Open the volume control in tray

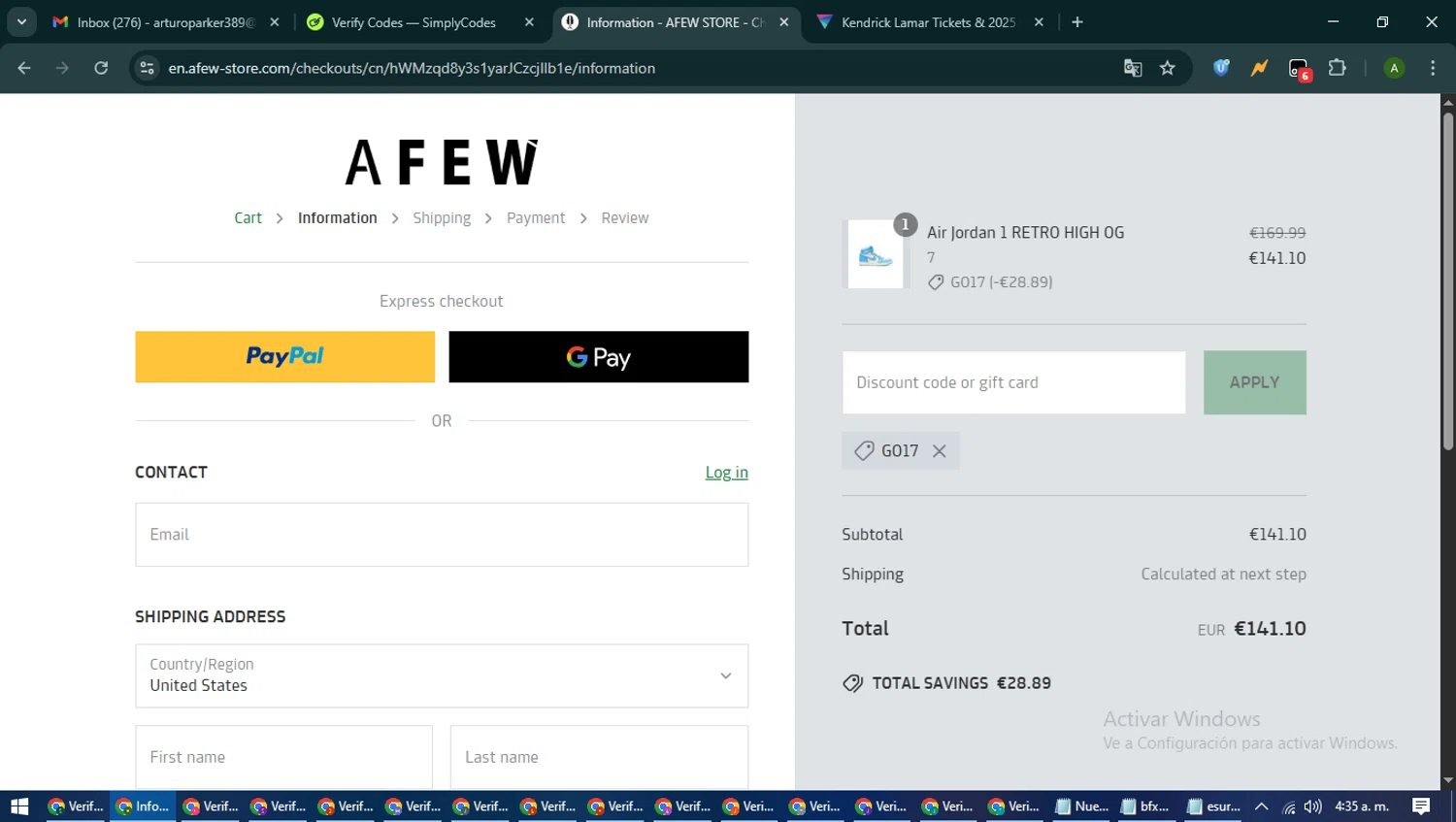[1313, 806]
